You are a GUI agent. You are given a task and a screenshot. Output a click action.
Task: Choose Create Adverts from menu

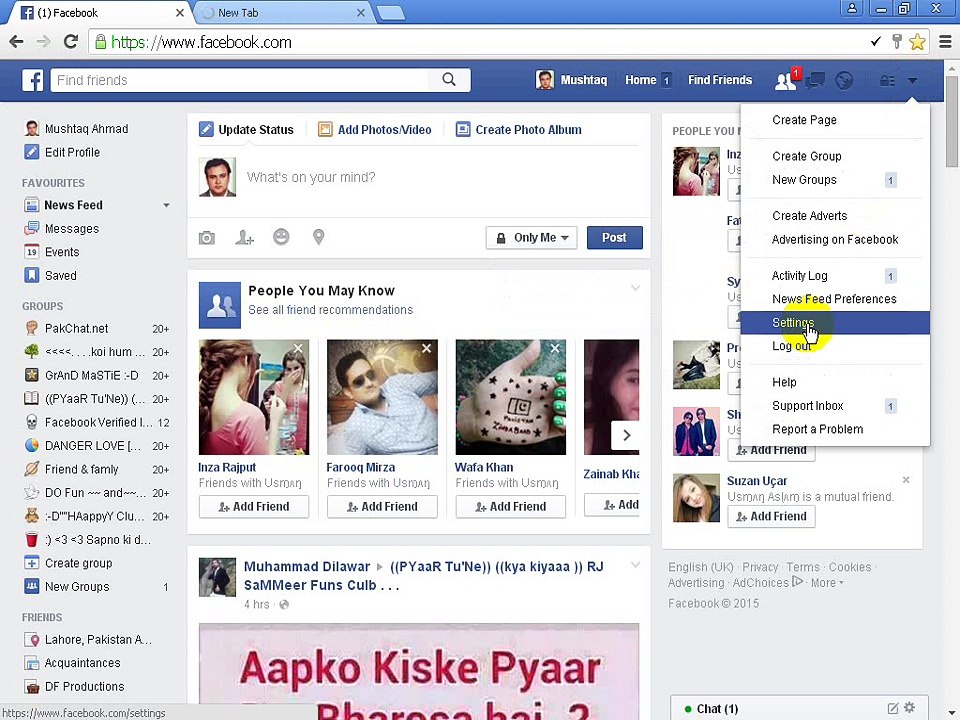[x=835, y=216]
